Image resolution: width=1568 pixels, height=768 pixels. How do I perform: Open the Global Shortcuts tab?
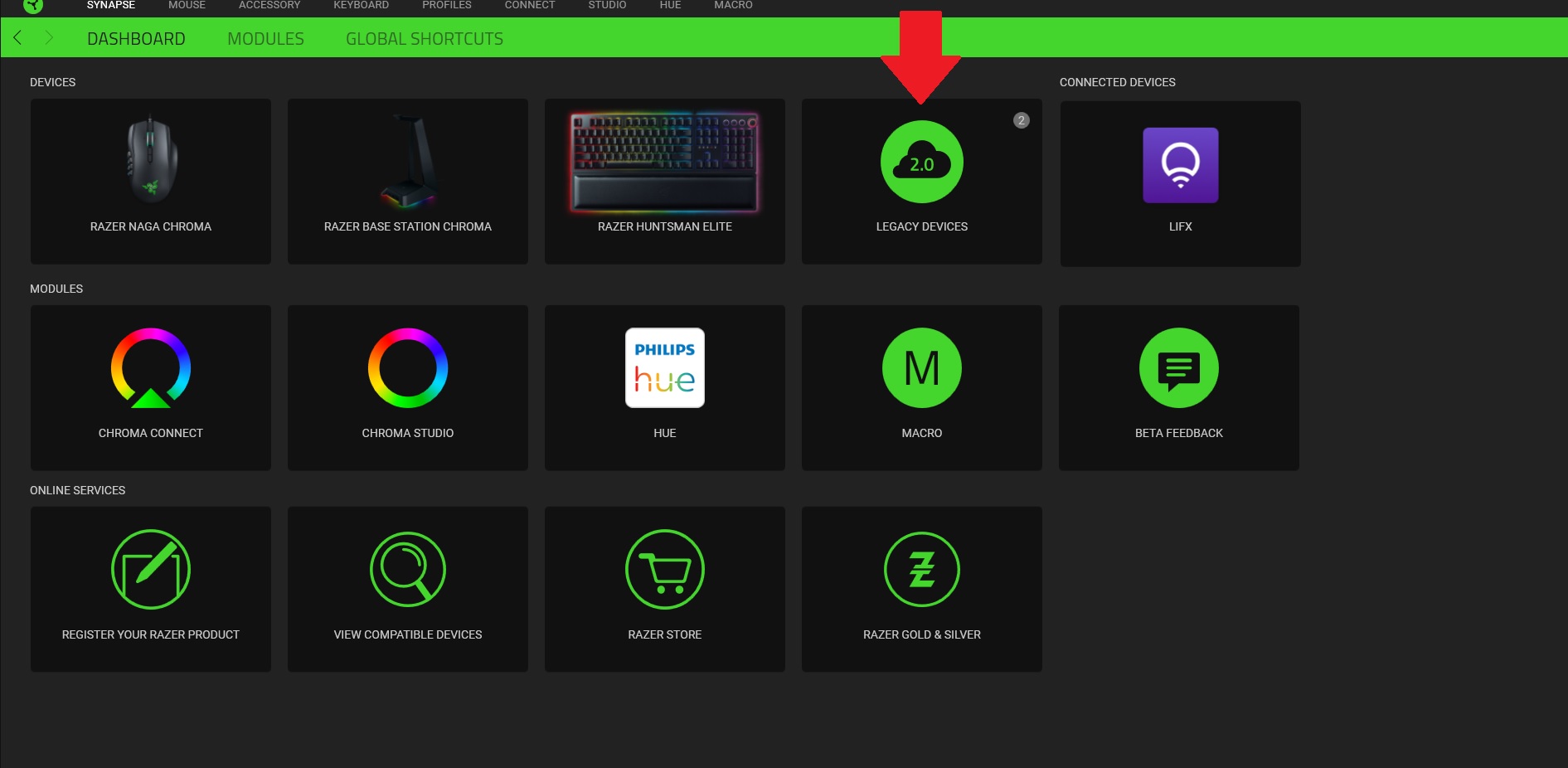425,39
